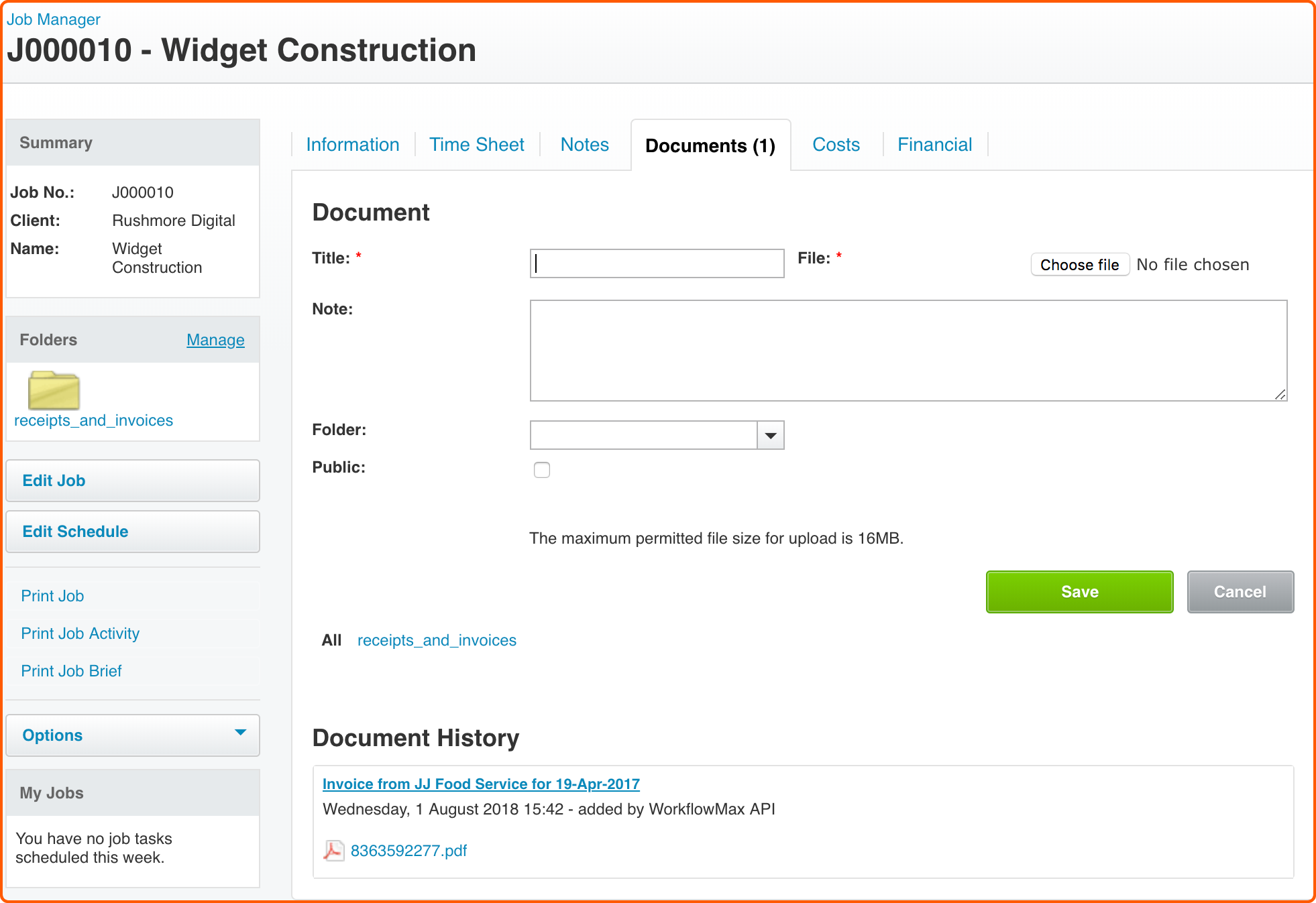Open Edit Schedule
The image size is (1316, 903).
coord(133,532)
